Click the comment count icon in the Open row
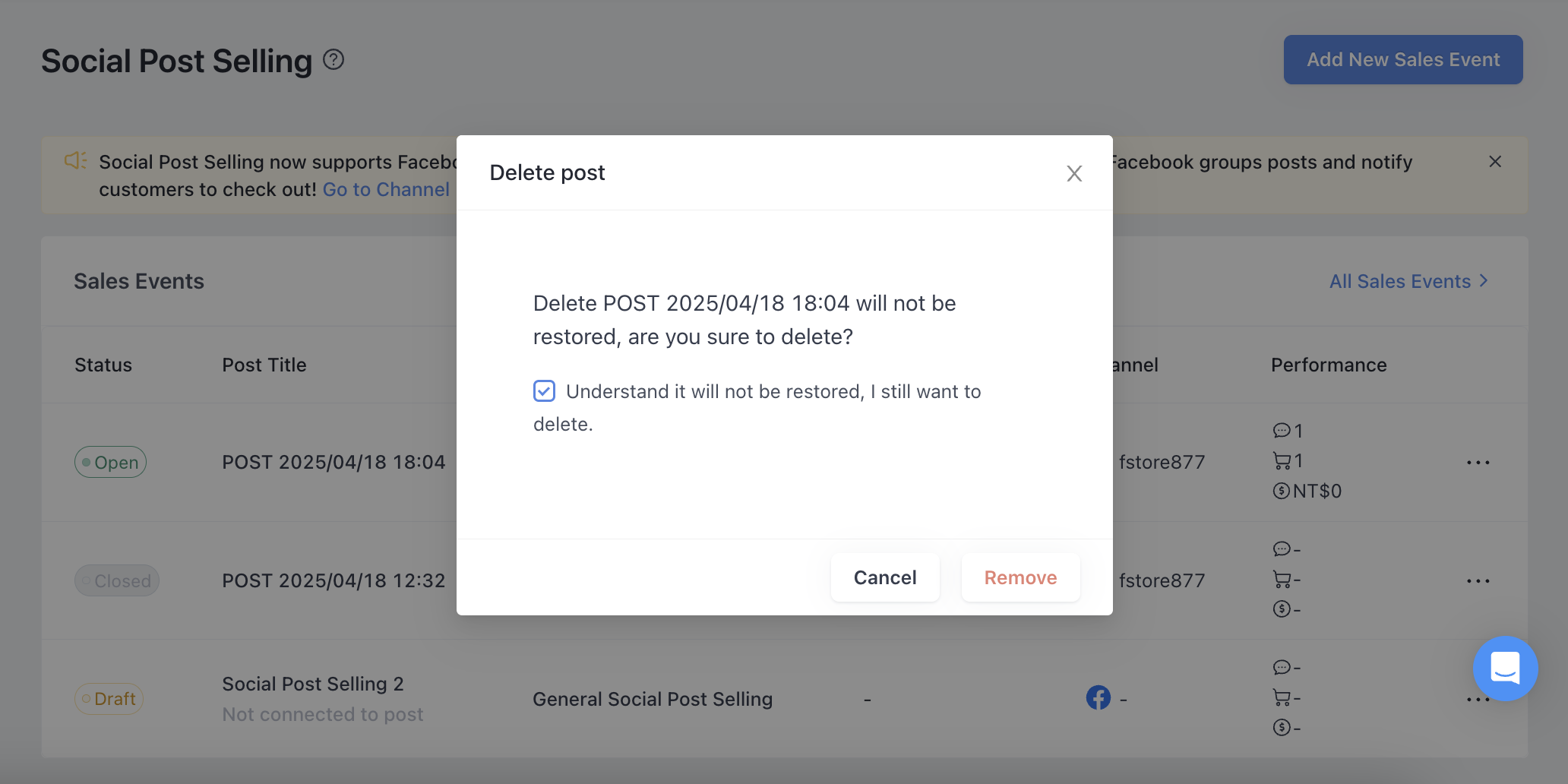1568x784 pixels. coord(1282,431)
